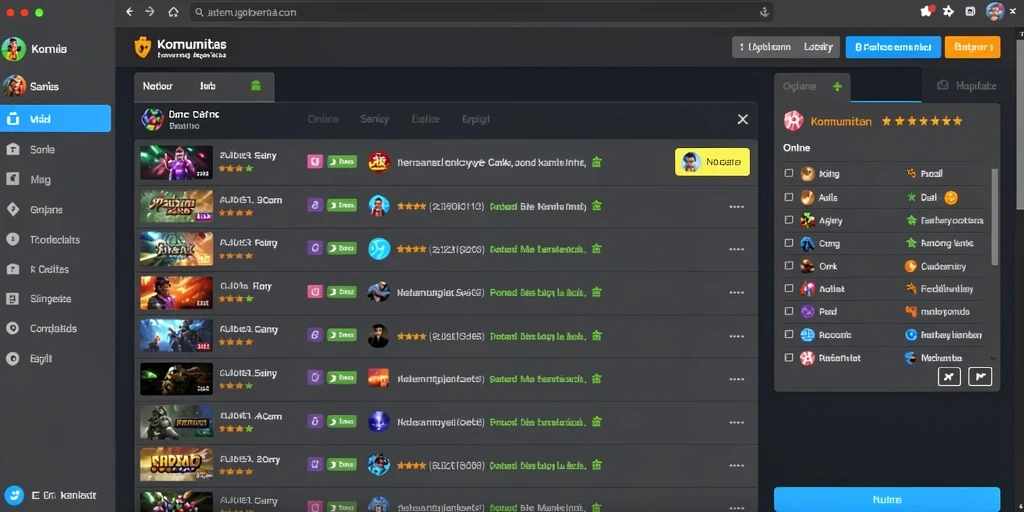This screenshot has height=512, width=1024.
Task: Click the green plus icon beside Oplane
Action: pos(837,86)
